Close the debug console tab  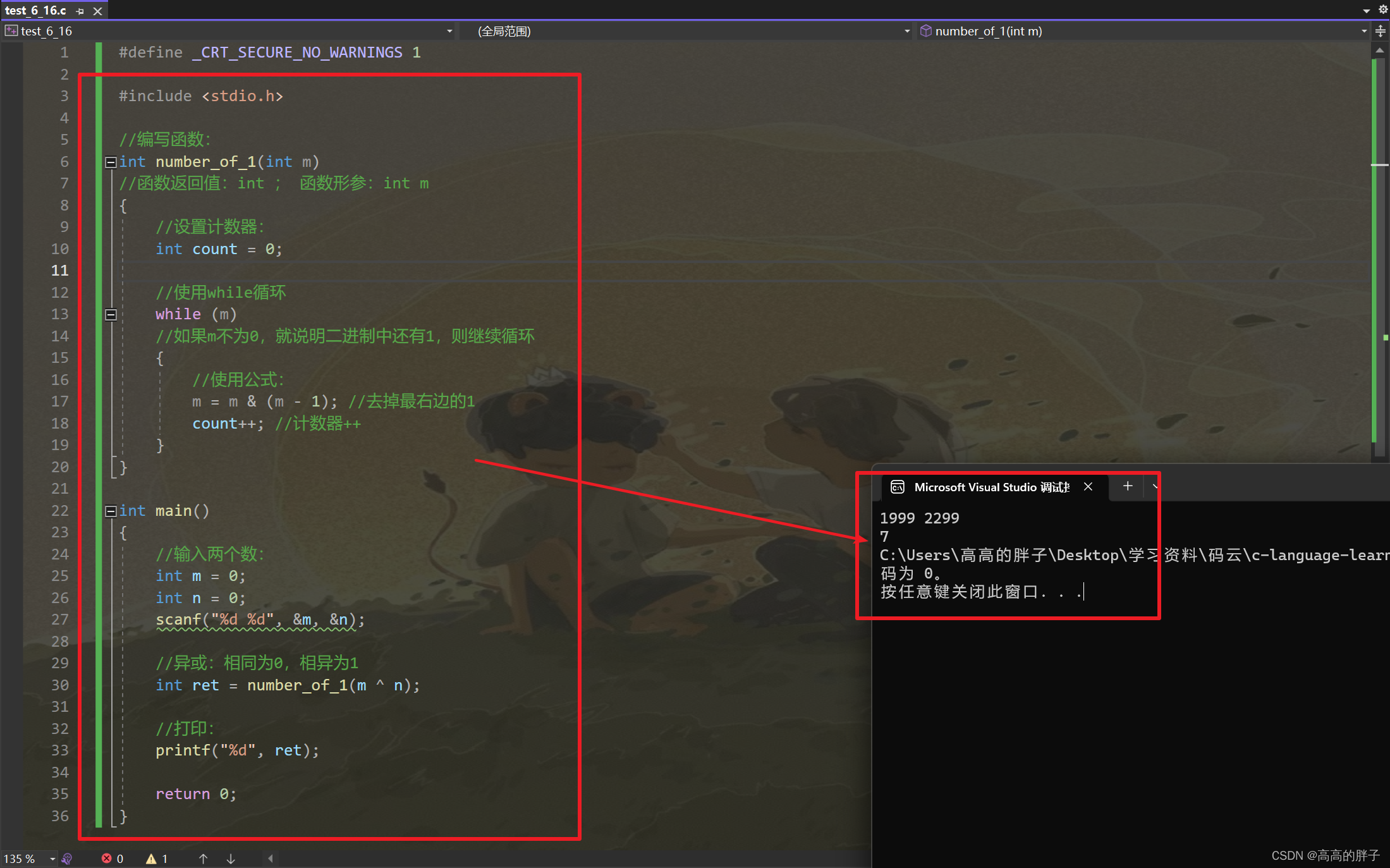click(x=1088, y=487)
